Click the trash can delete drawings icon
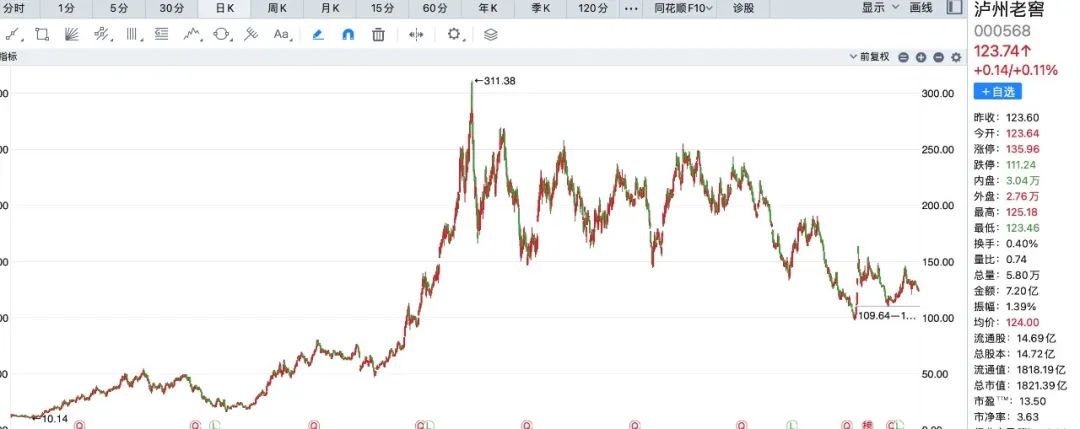Viewport: 1080px width, 429px height. 378,34
